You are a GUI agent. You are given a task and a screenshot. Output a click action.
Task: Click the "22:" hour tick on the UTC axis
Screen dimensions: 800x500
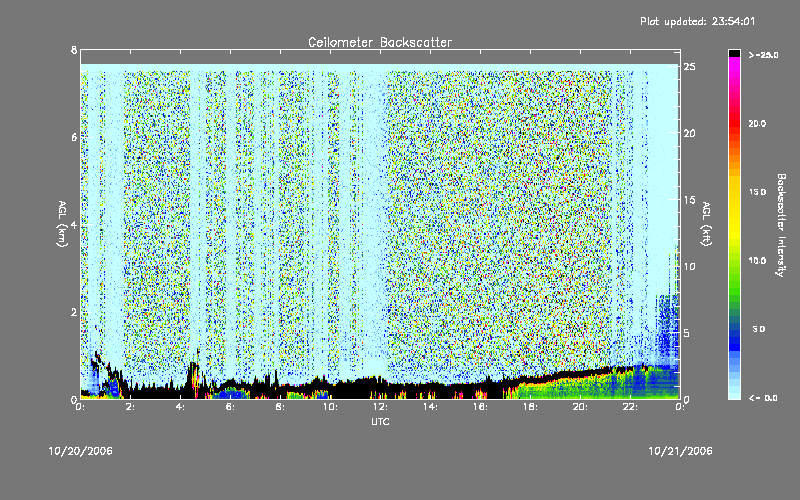(630, 407)
